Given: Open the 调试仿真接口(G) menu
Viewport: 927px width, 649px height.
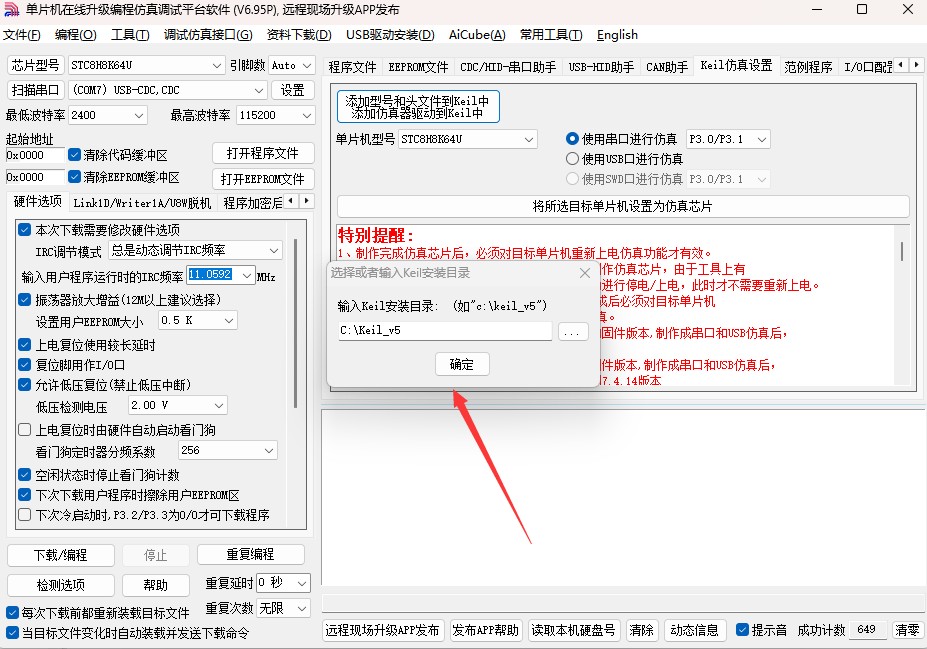Looking at the screenshot, I should point(208,35).
